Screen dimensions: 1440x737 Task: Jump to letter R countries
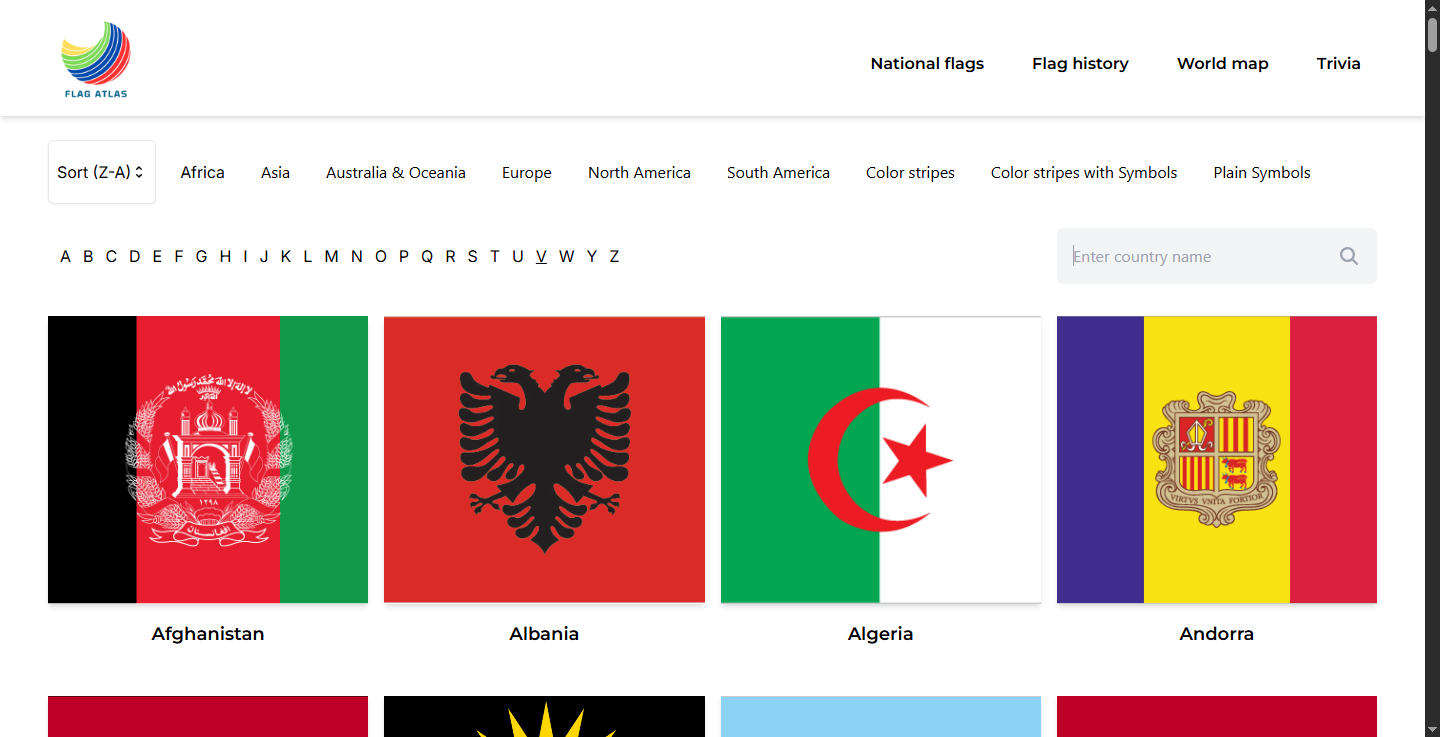pos(450,256)
